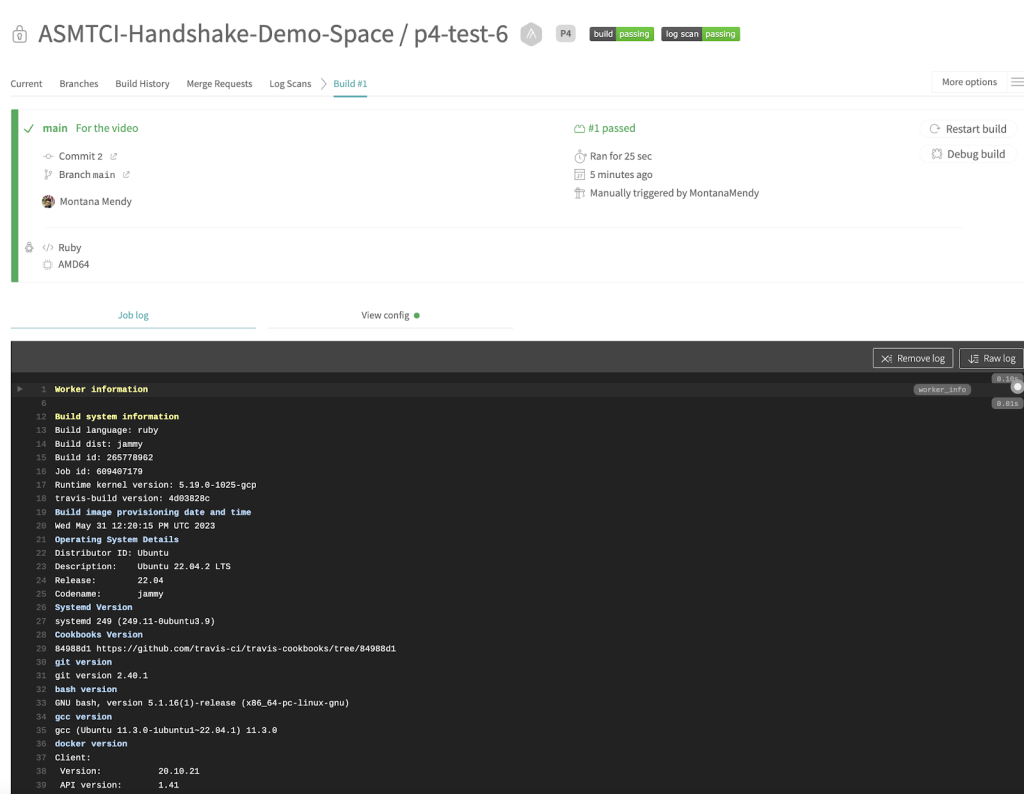Click the Debug build button
The image size is (1024, 794).
point(968,154)
